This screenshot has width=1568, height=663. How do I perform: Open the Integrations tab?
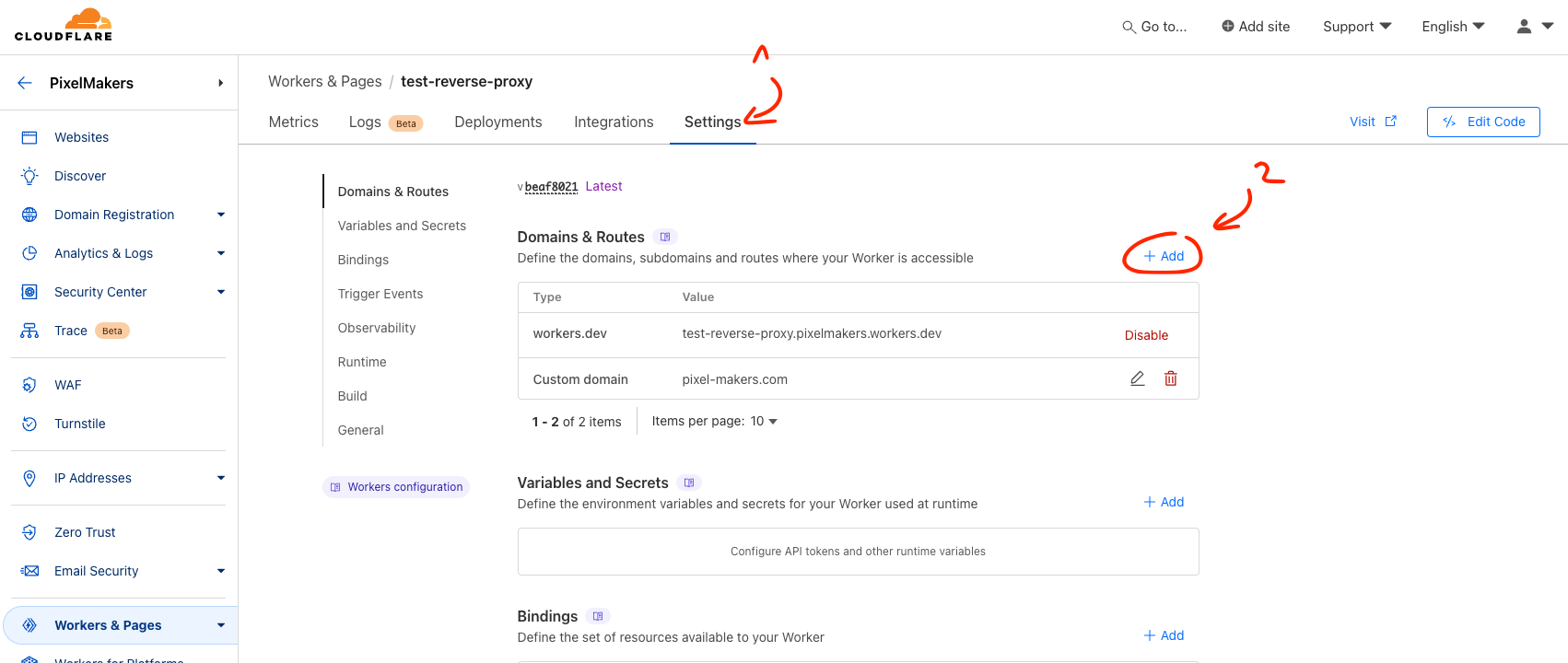coord(614,122)
